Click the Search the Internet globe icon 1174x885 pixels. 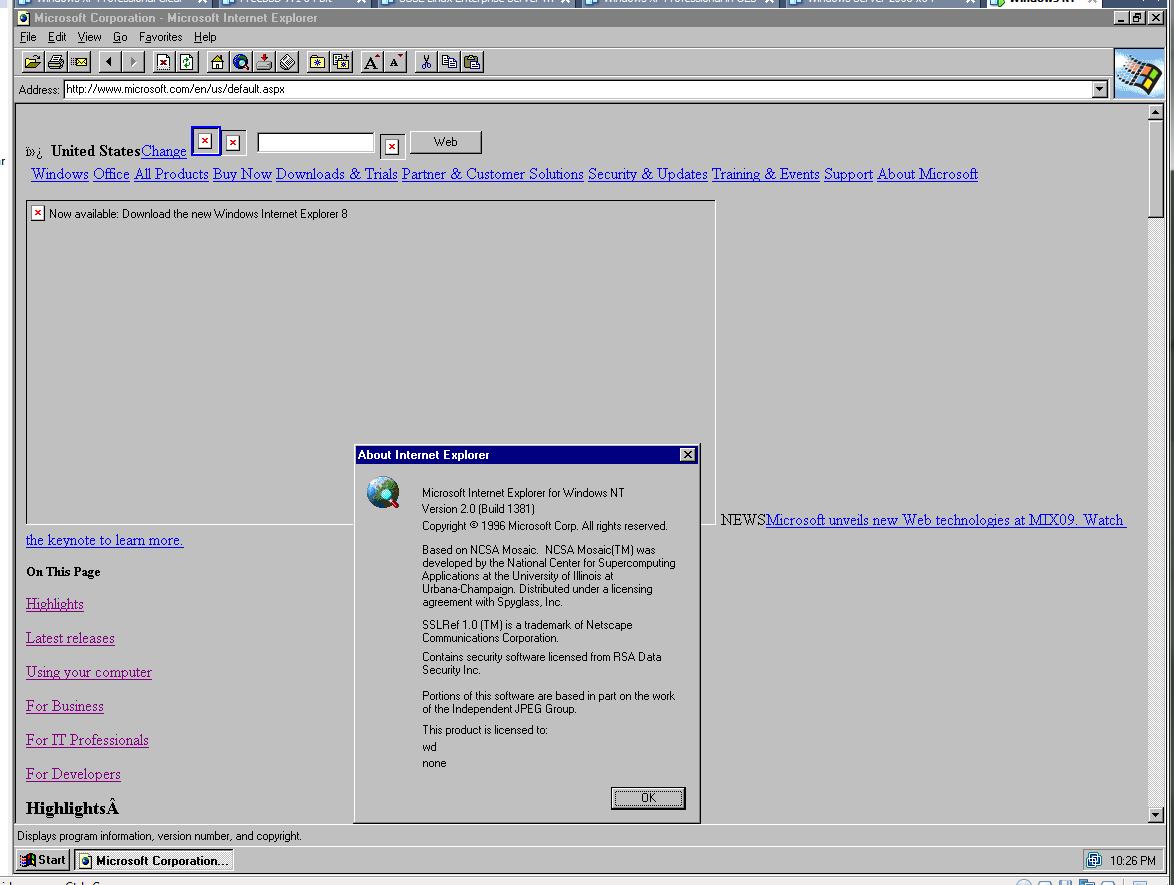click(x=240, y=62)
